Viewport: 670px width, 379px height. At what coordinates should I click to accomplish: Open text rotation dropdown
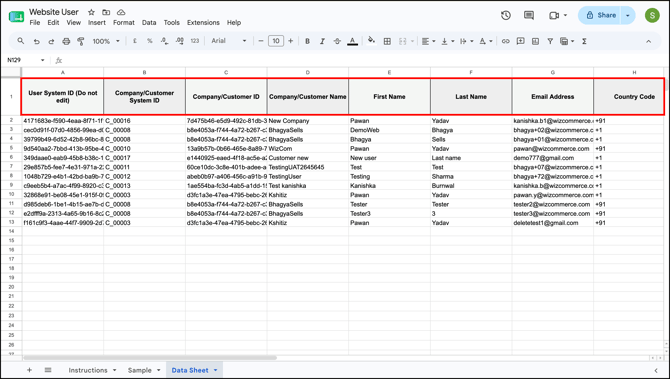tap(485, 41)
